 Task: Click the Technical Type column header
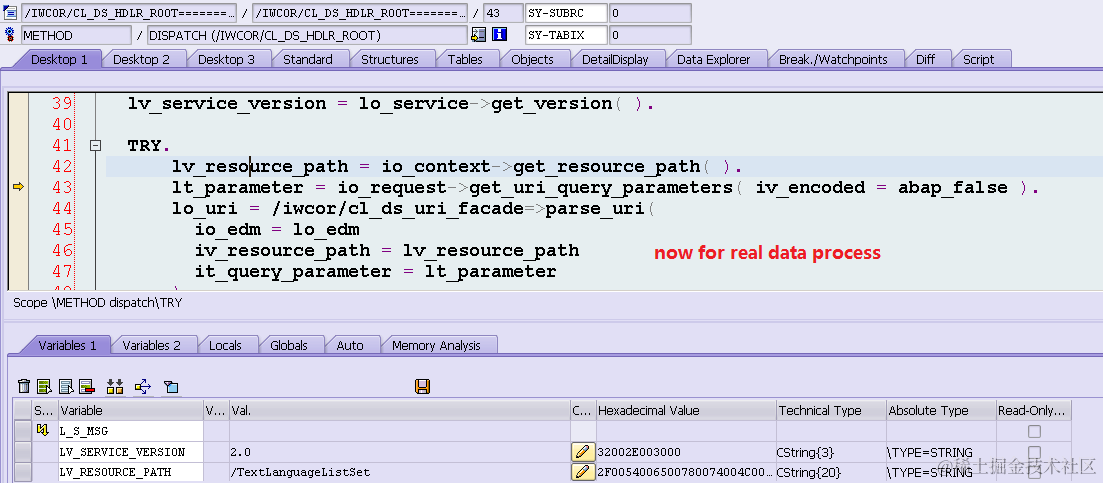[x=831, y=411]
